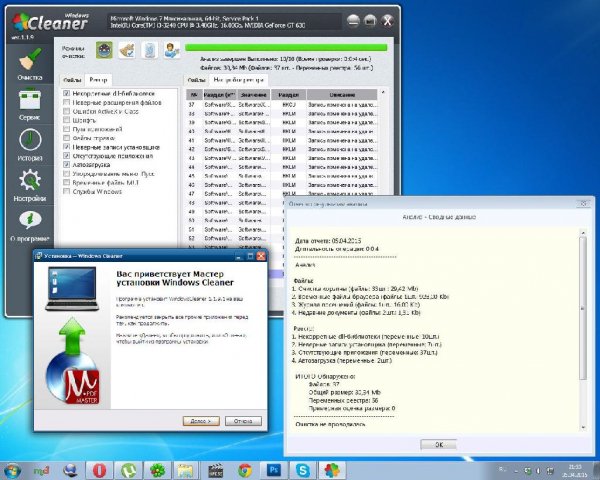Viewport: 600px width, 480px height.
Task: Select row 37 in the results table
Action: click(x=282, y=104)
